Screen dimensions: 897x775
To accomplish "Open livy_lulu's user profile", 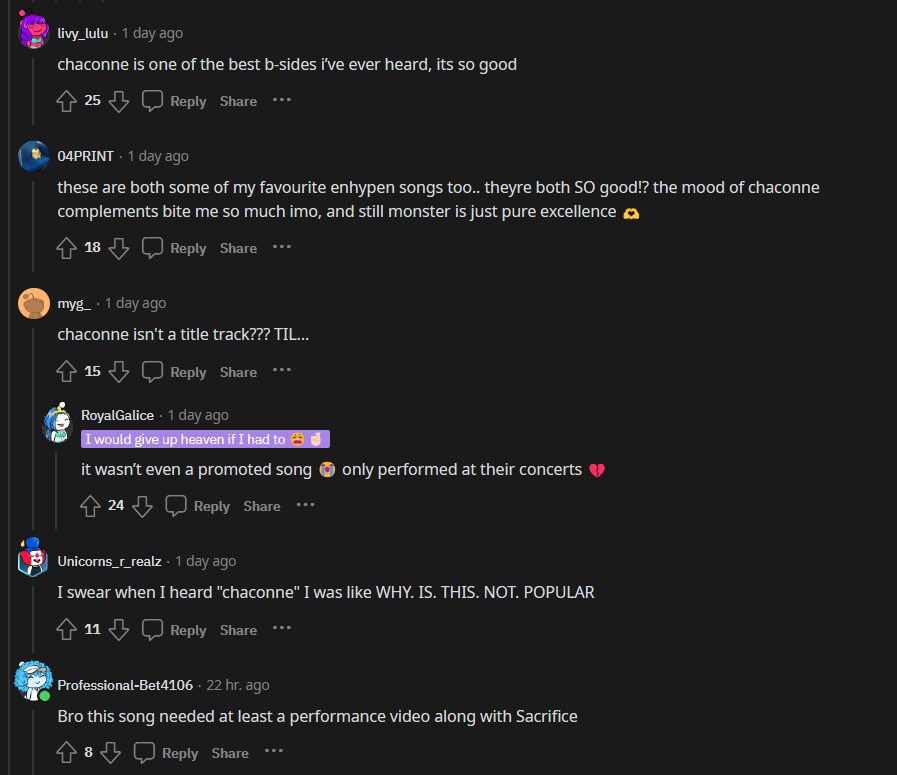I will click(83, 33).
